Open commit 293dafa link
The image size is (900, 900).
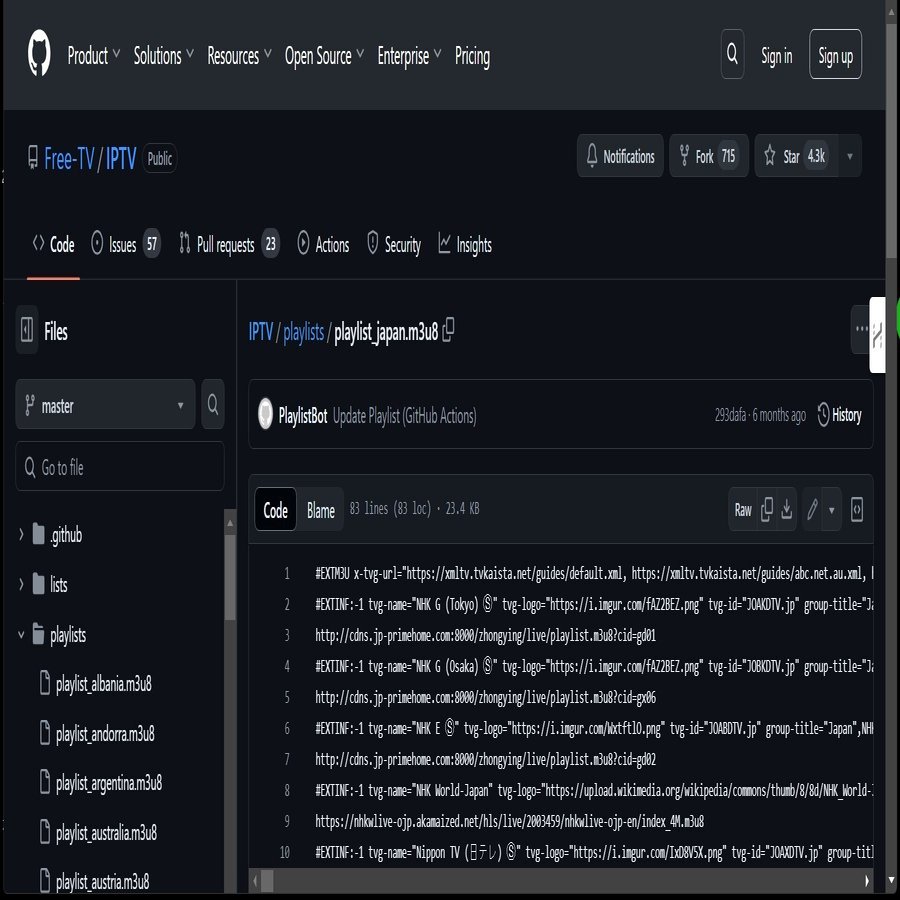point(730,414)
